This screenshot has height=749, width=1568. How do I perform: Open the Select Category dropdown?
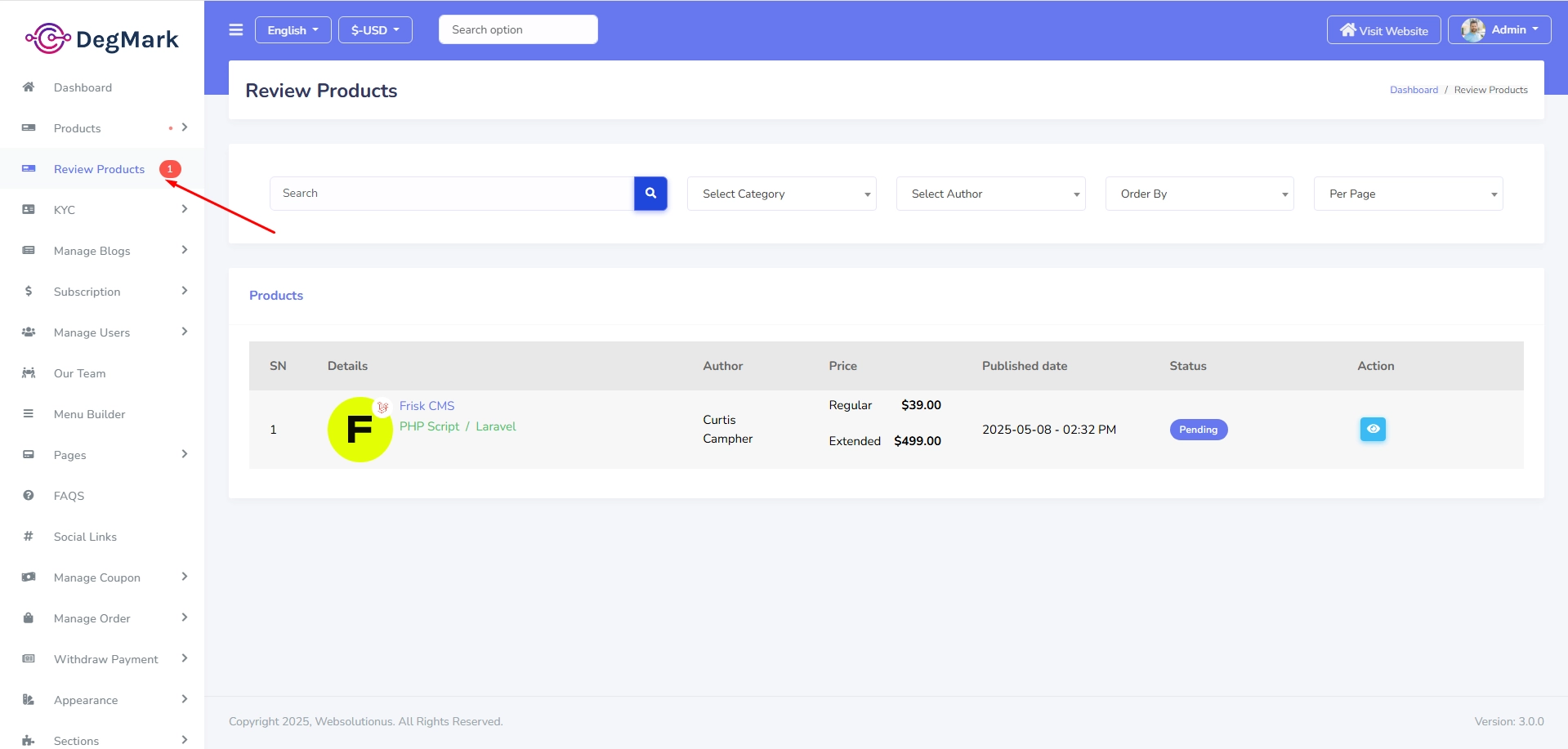click(782, 194)
